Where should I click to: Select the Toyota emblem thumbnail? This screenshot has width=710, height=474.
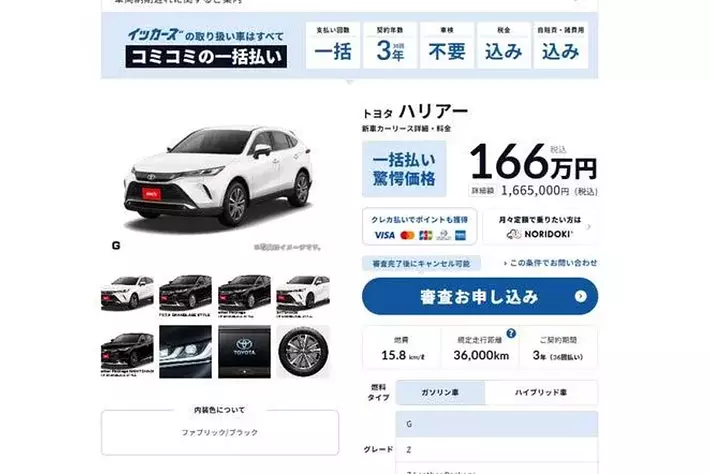pyautogui.click(x=245, y=352)
